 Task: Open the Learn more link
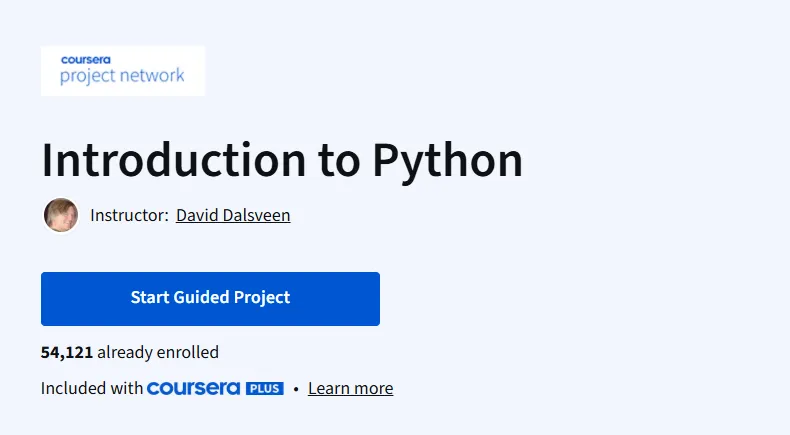[x=351, y=388]
